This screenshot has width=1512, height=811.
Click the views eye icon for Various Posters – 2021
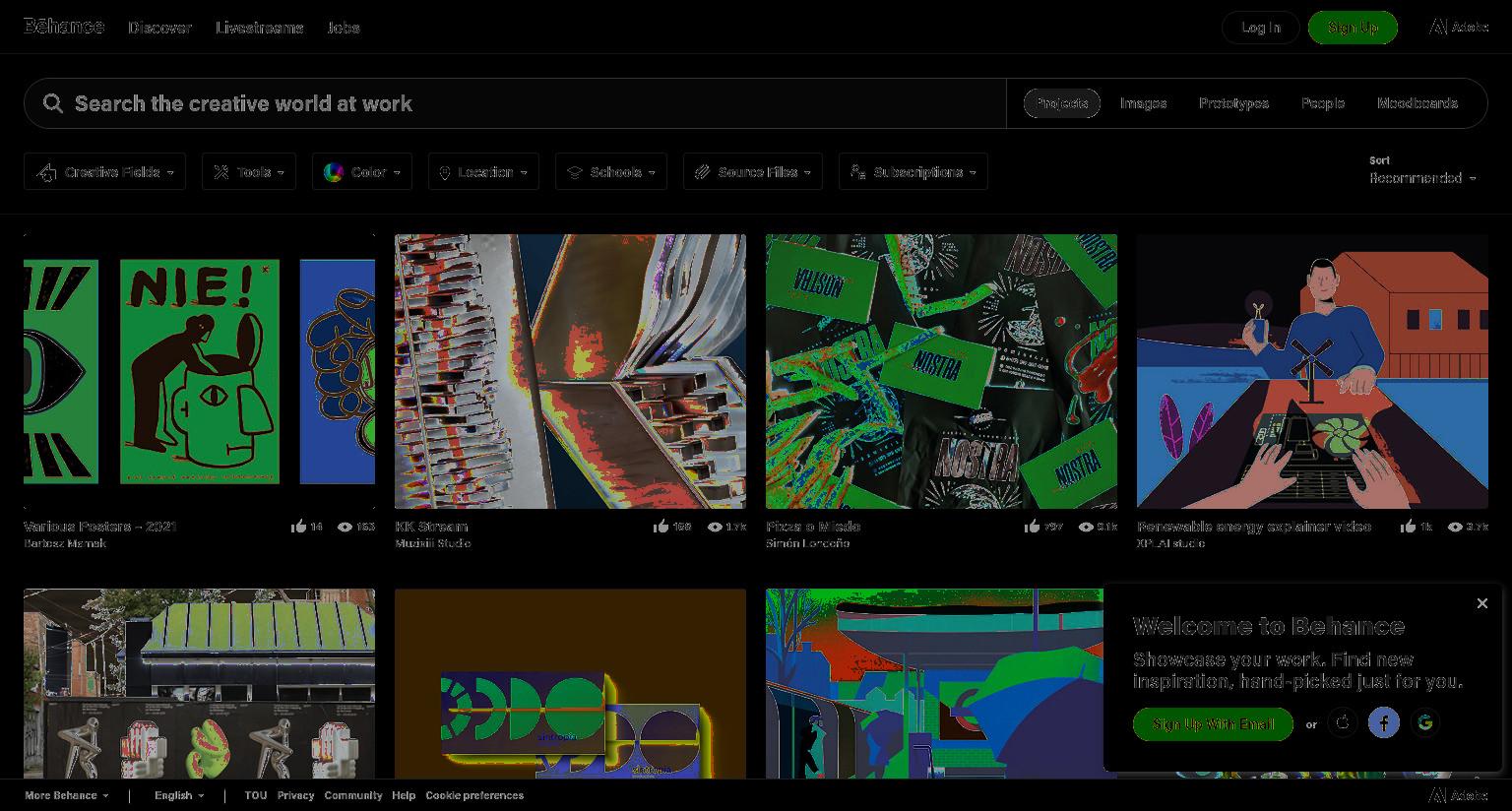pyautogui.click(x=345, y=527)
